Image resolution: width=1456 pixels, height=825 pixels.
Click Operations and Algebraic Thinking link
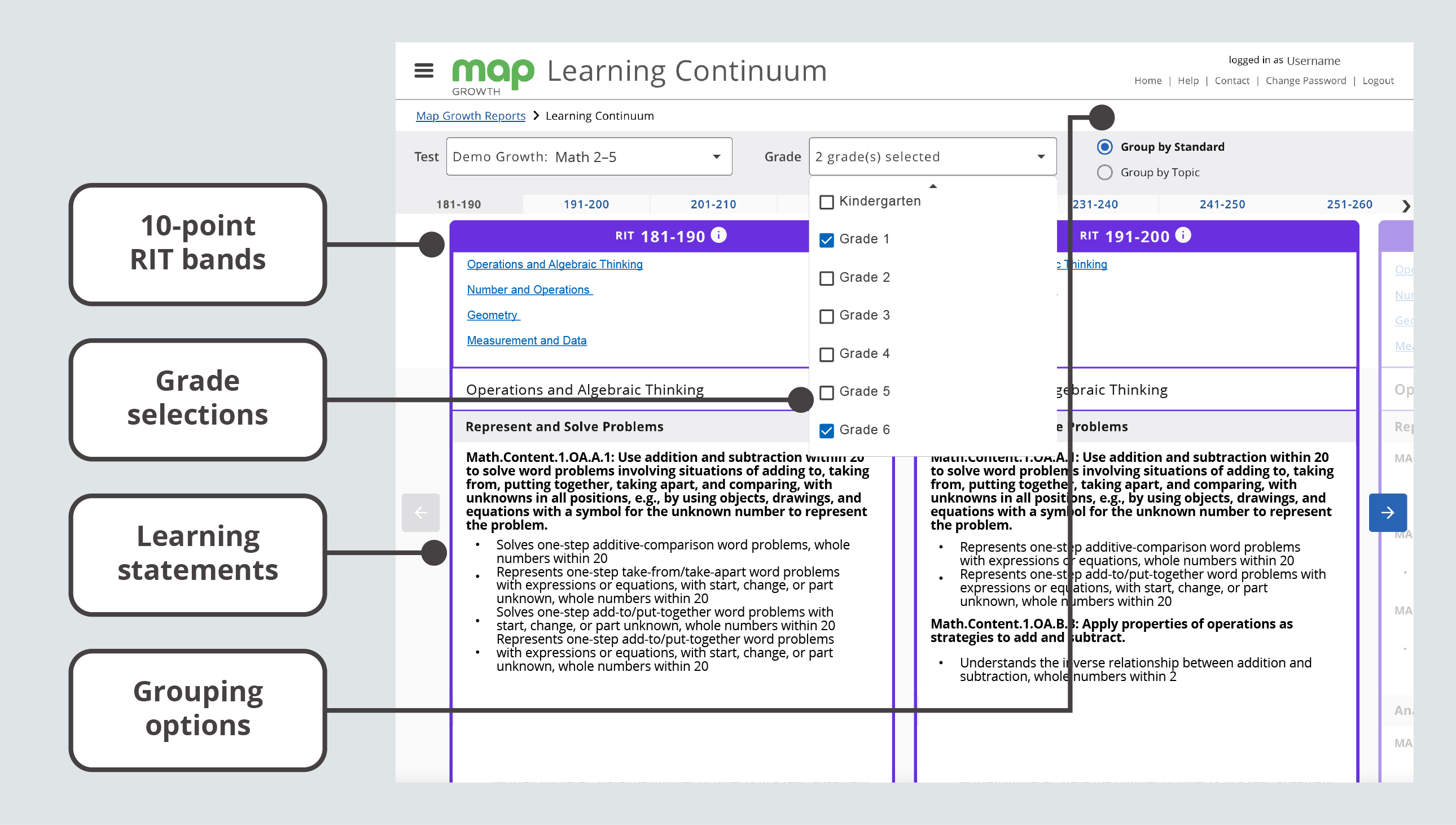[x=553, y=265]
